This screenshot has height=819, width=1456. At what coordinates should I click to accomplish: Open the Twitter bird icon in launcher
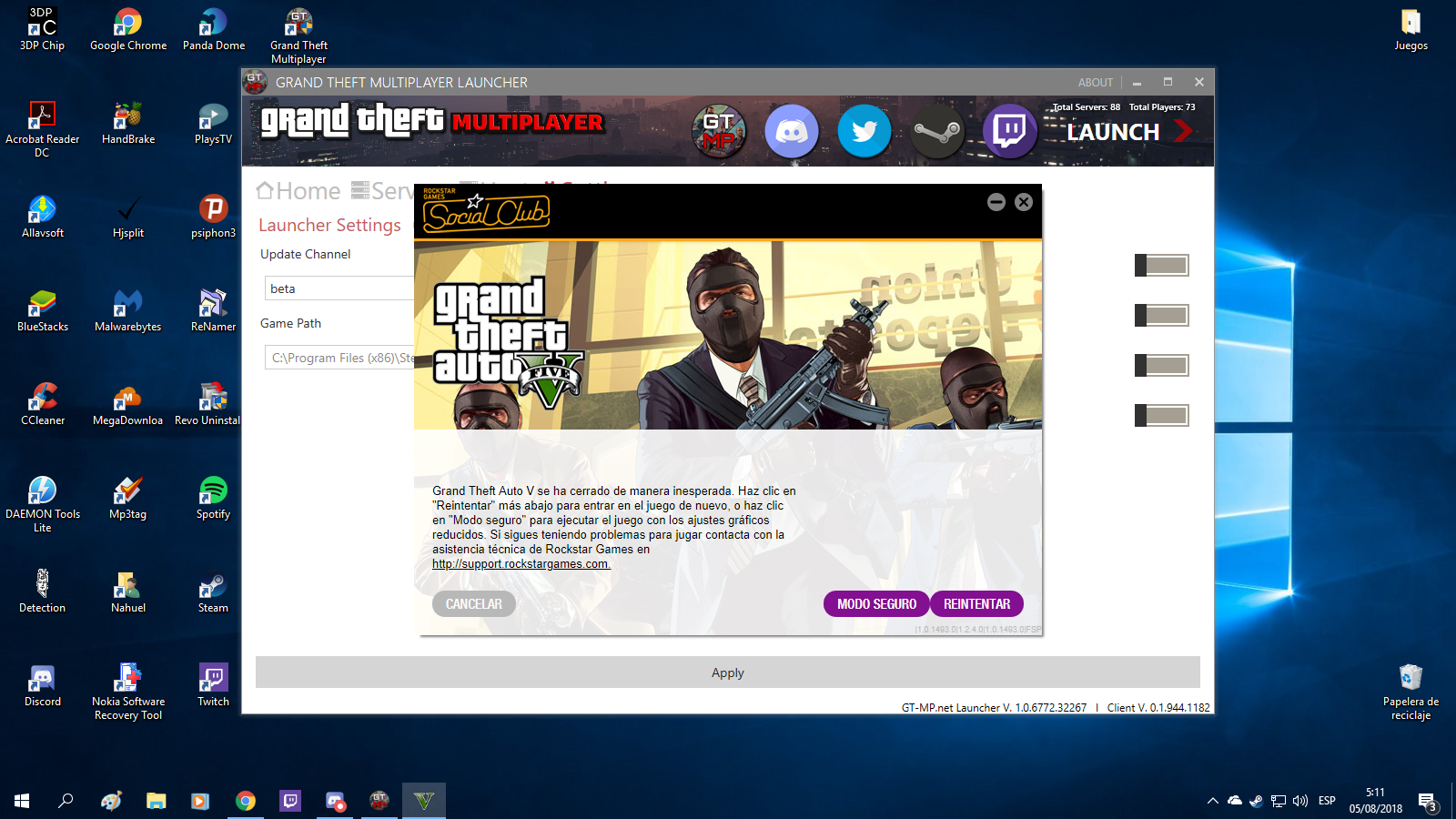pos(864,131)
